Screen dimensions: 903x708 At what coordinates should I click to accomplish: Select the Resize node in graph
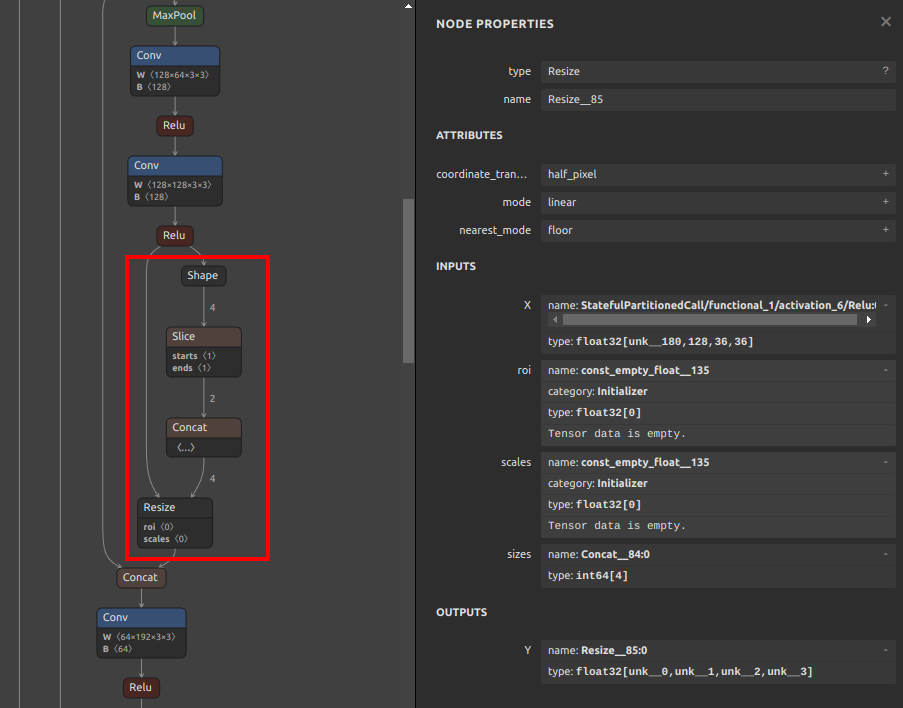pyautogui.click(x=175, y=523)
